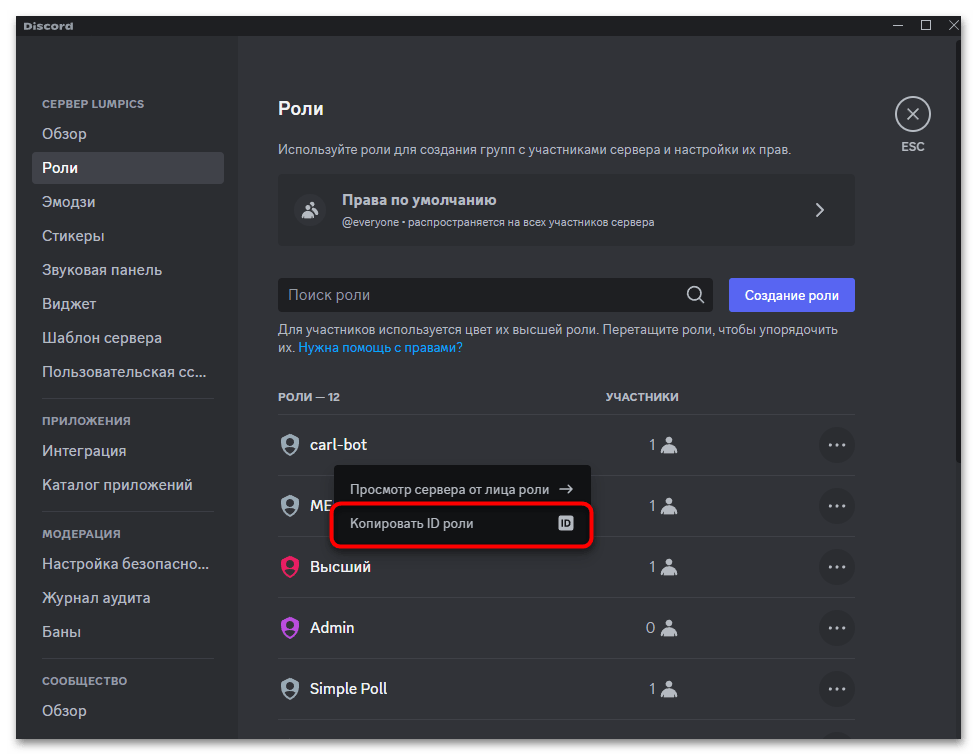
Task: Open Нужна помощь с правами link
Action: pos(380,348)
